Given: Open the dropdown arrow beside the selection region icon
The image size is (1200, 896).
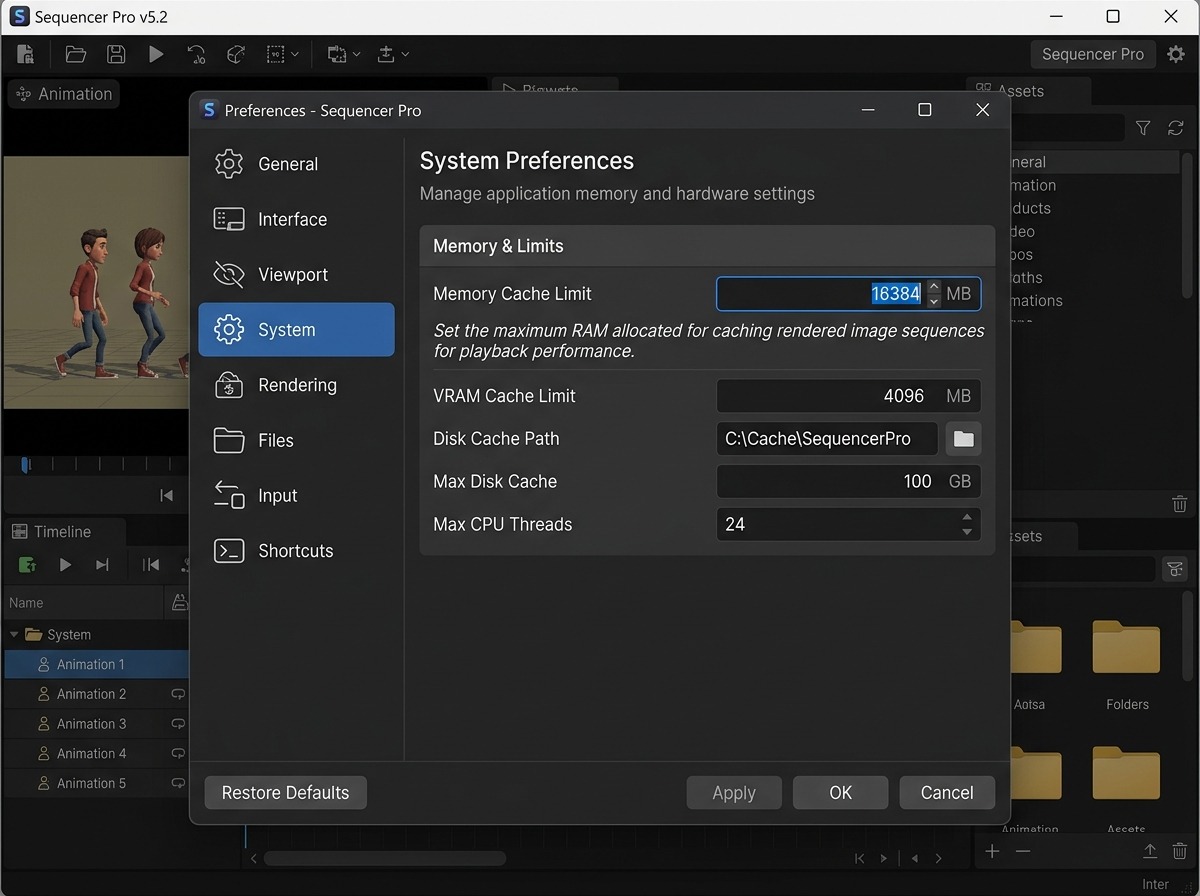Looking at the screenshot, I should 295,55.
